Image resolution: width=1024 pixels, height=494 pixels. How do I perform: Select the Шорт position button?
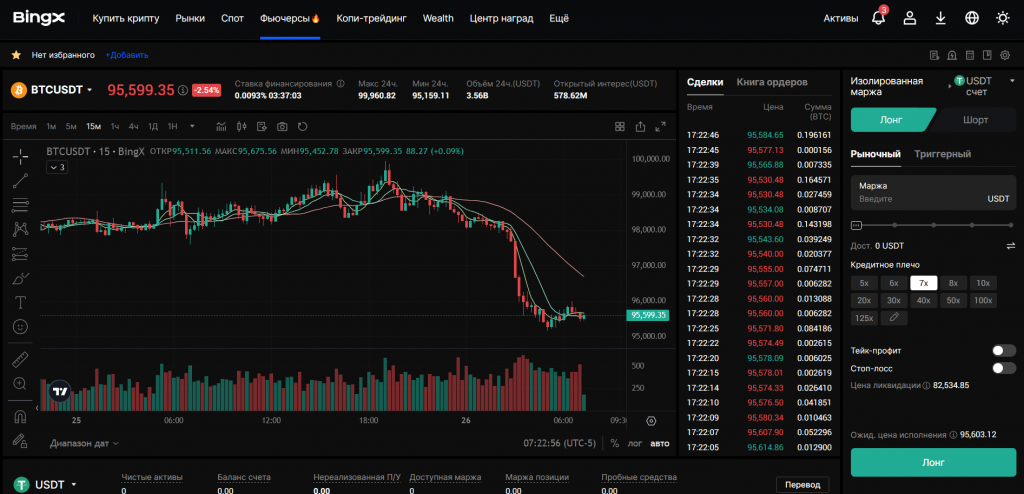(976, 120)
